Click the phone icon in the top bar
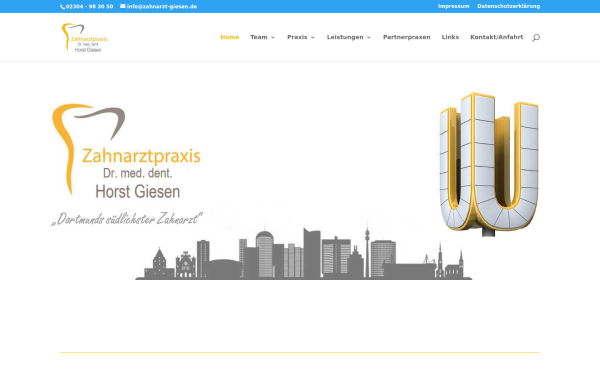Image resolution: width=600 pixels, height=375 pixels. (62, 7)
